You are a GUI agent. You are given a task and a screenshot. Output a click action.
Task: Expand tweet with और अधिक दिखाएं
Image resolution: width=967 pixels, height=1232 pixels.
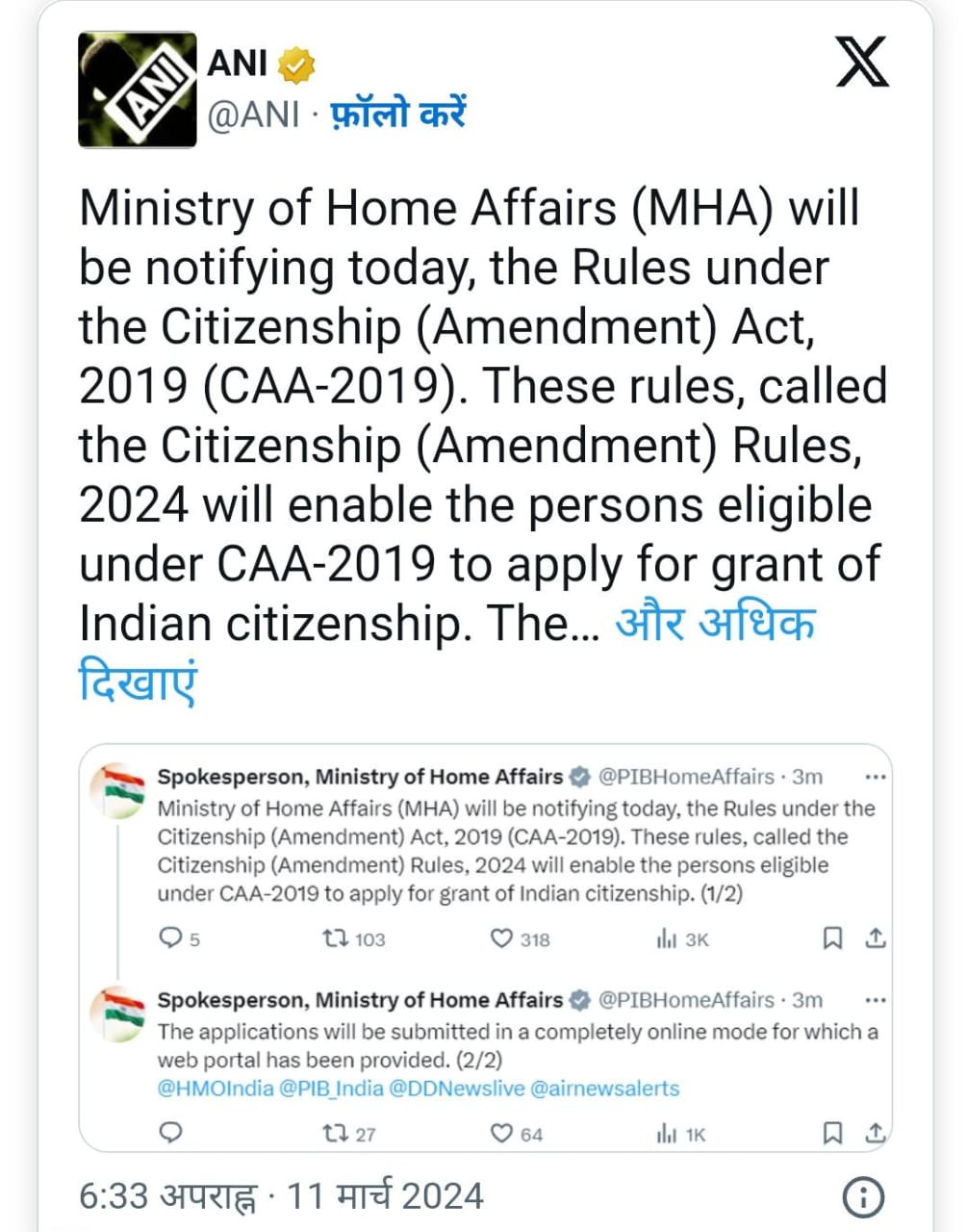coord(714,623)
